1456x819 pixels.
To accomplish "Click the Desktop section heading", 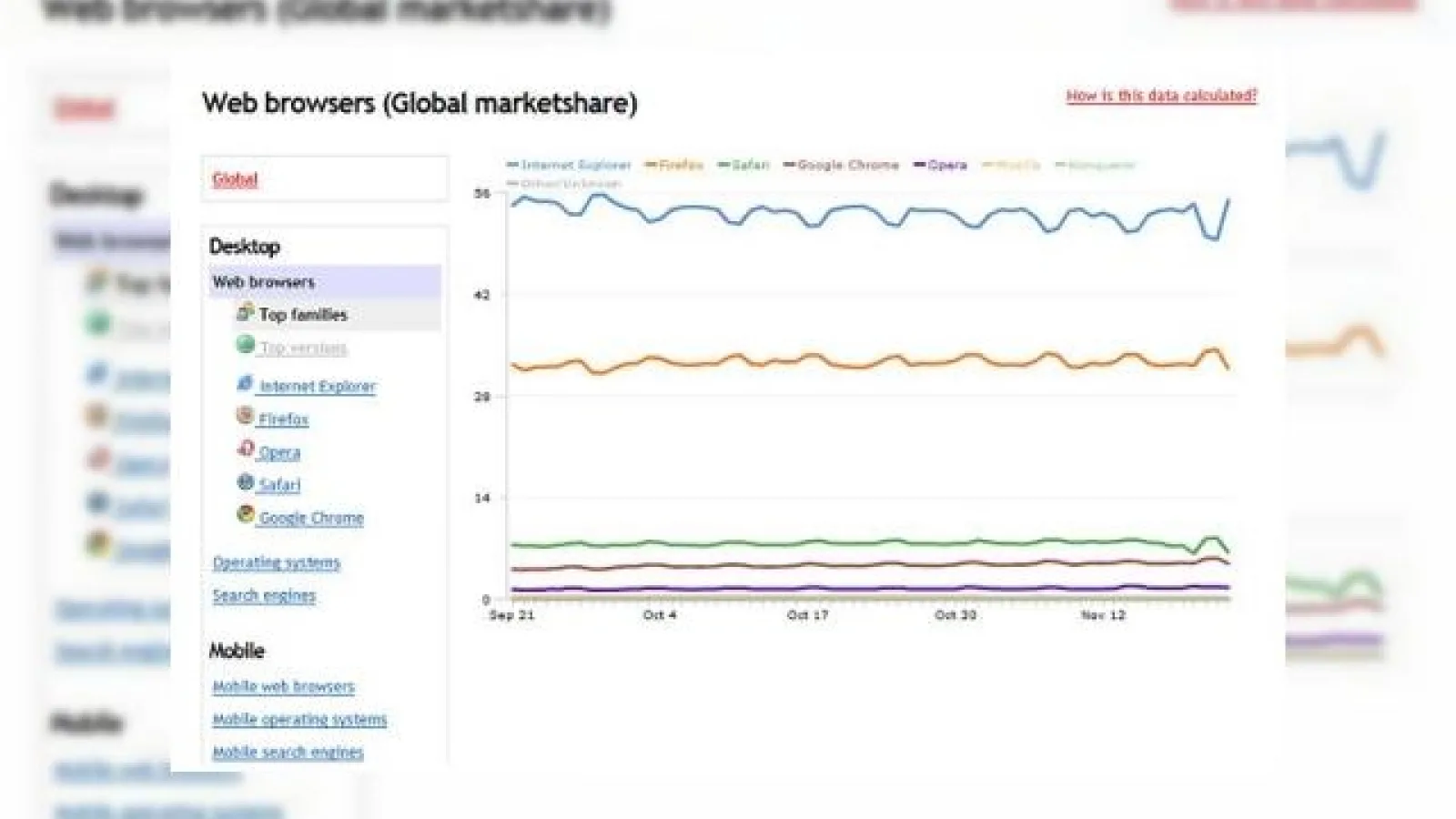I will tap(245, 247).
